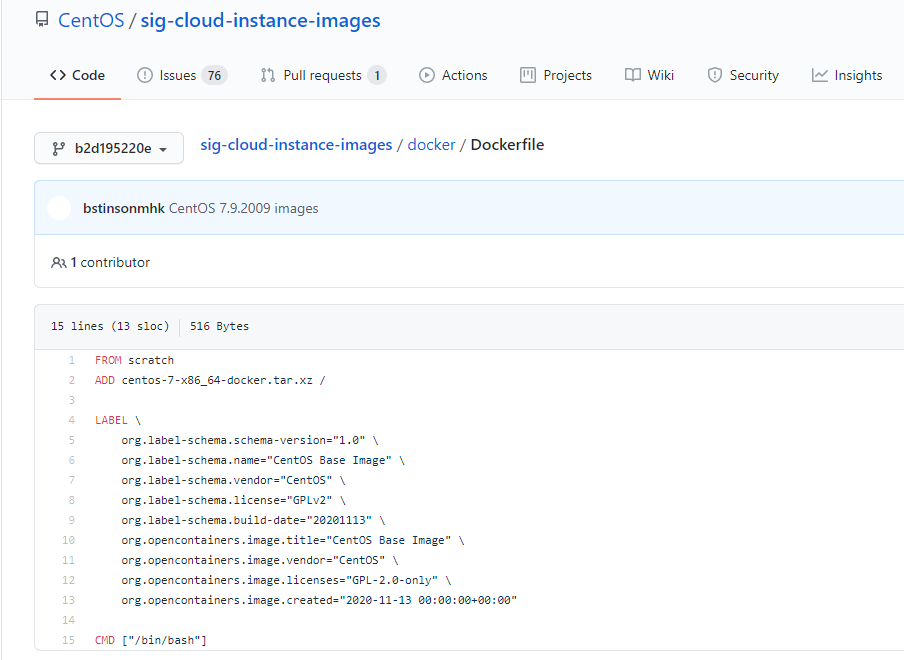The width and height of the screenshot is (904, 660).
Task: Open the Wiki tab
Action: point(649,76)
